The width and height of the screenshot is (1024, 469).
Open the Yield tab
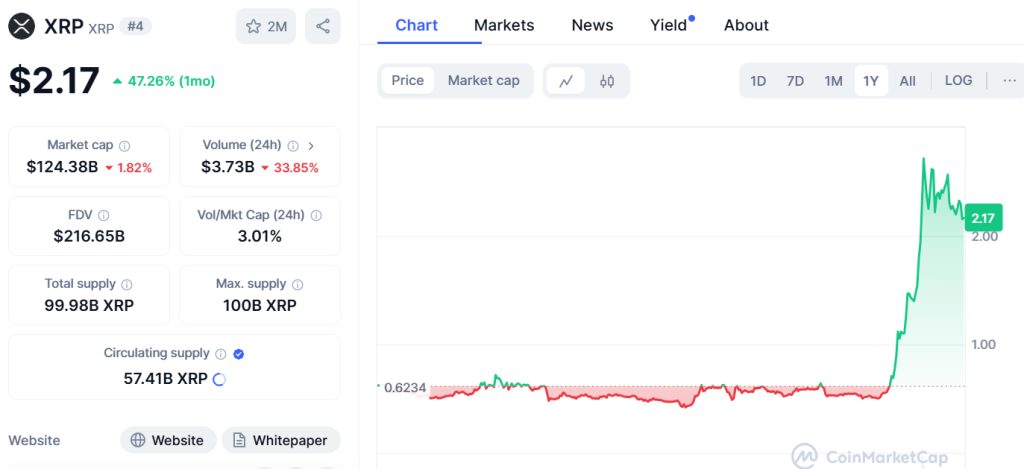point(669,25)
